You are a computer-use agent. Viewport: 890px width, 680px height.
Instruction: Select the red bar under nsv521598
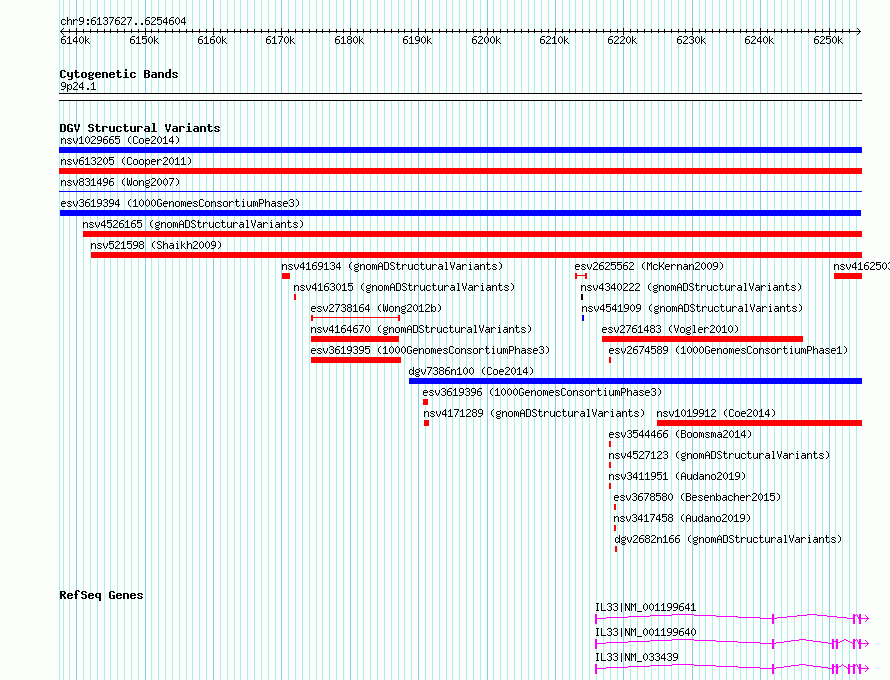(476, 255)
